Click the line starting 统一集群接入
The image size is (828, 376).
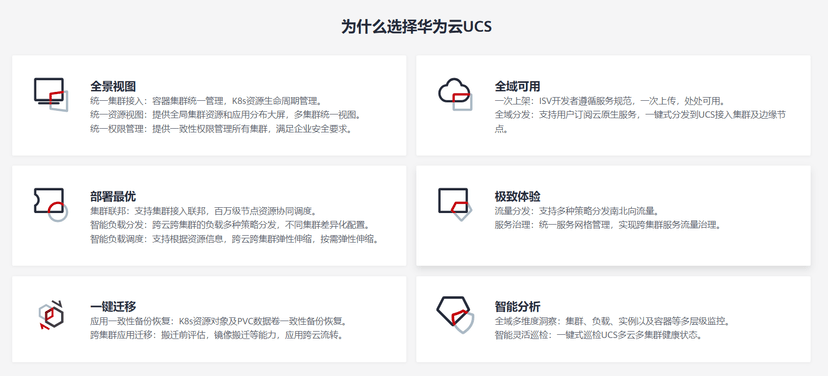206,100
